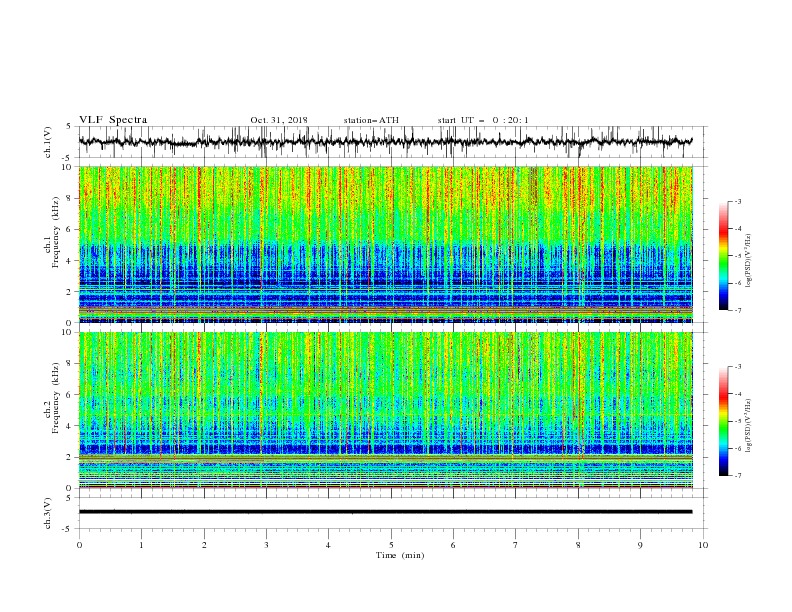Viewport: 792px width, 612px height.
Task: Click the time axis tick label '0'
Action: click(x=79, y=545)
